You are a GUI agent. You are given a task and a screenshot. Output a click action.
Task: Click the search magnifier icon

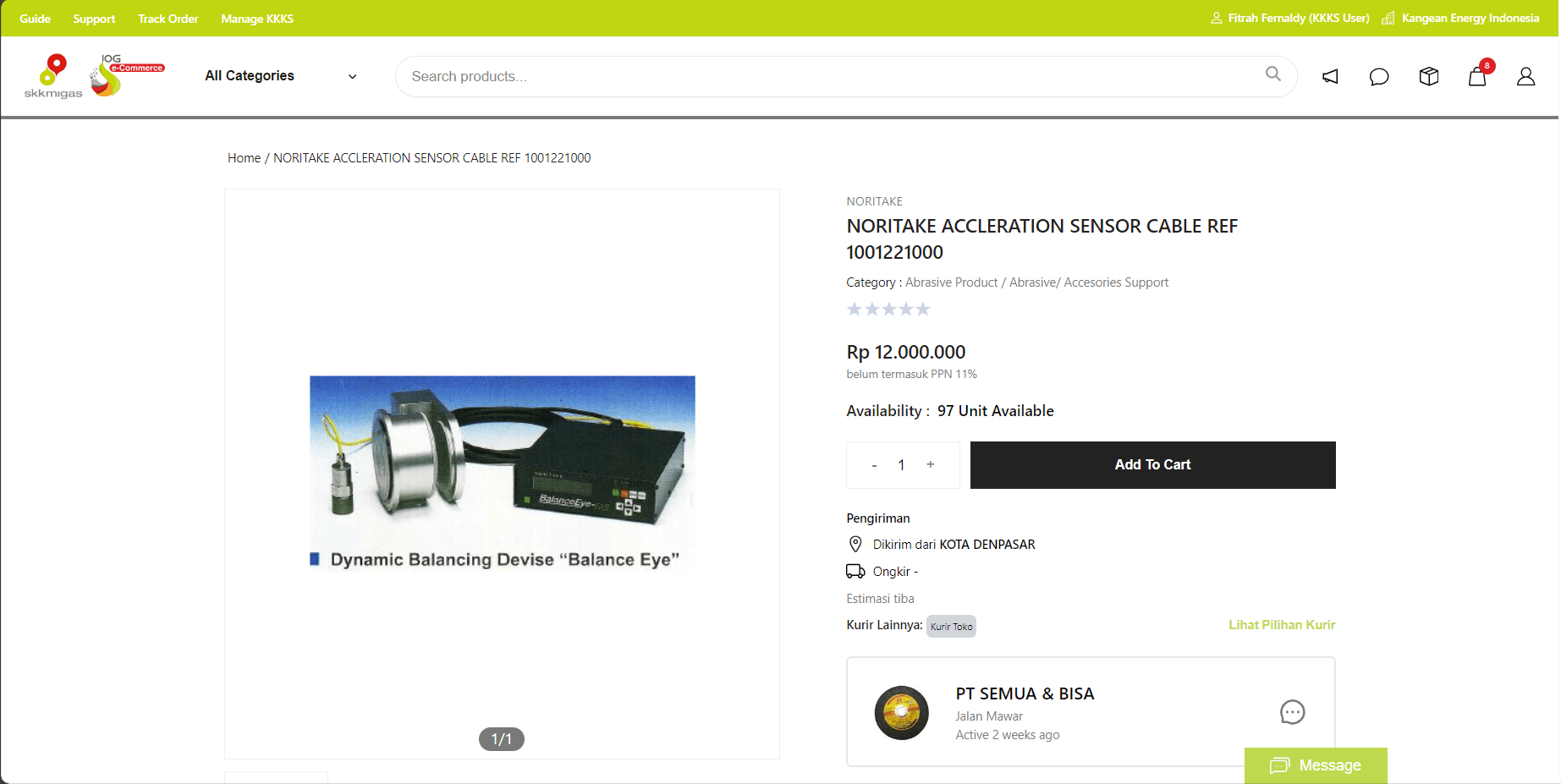pyautogui.click(x=1273, y=74)
